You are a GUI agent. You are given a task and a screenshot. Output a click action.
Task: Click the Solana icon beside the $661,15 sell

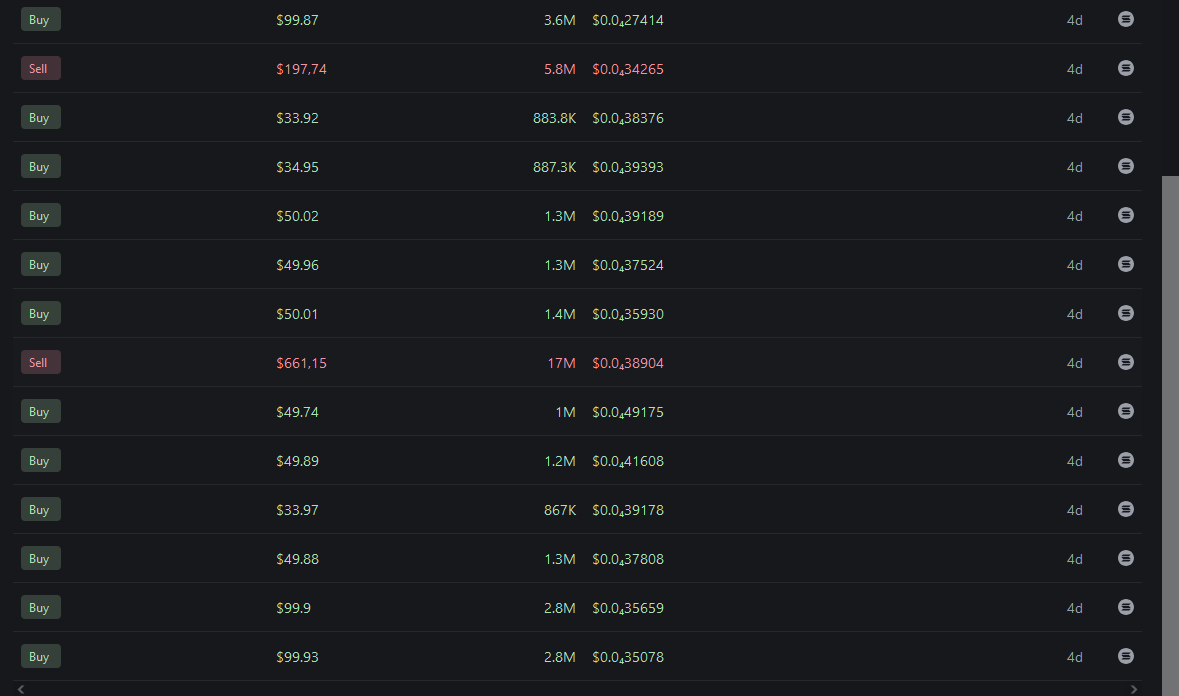(x=1126, y=362)
